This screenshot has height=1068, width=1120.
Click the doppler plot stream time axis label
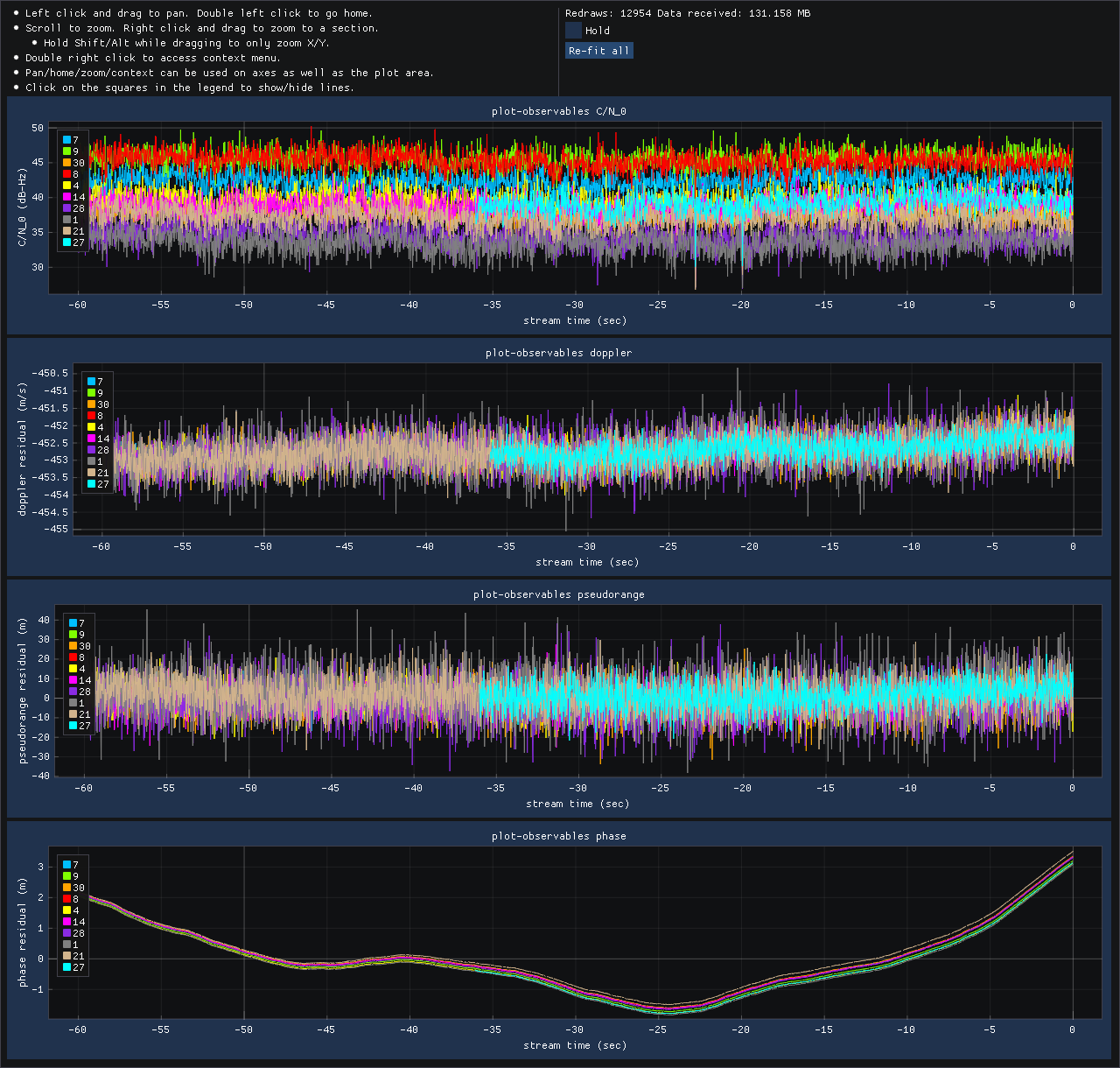[x=587, y=562]
